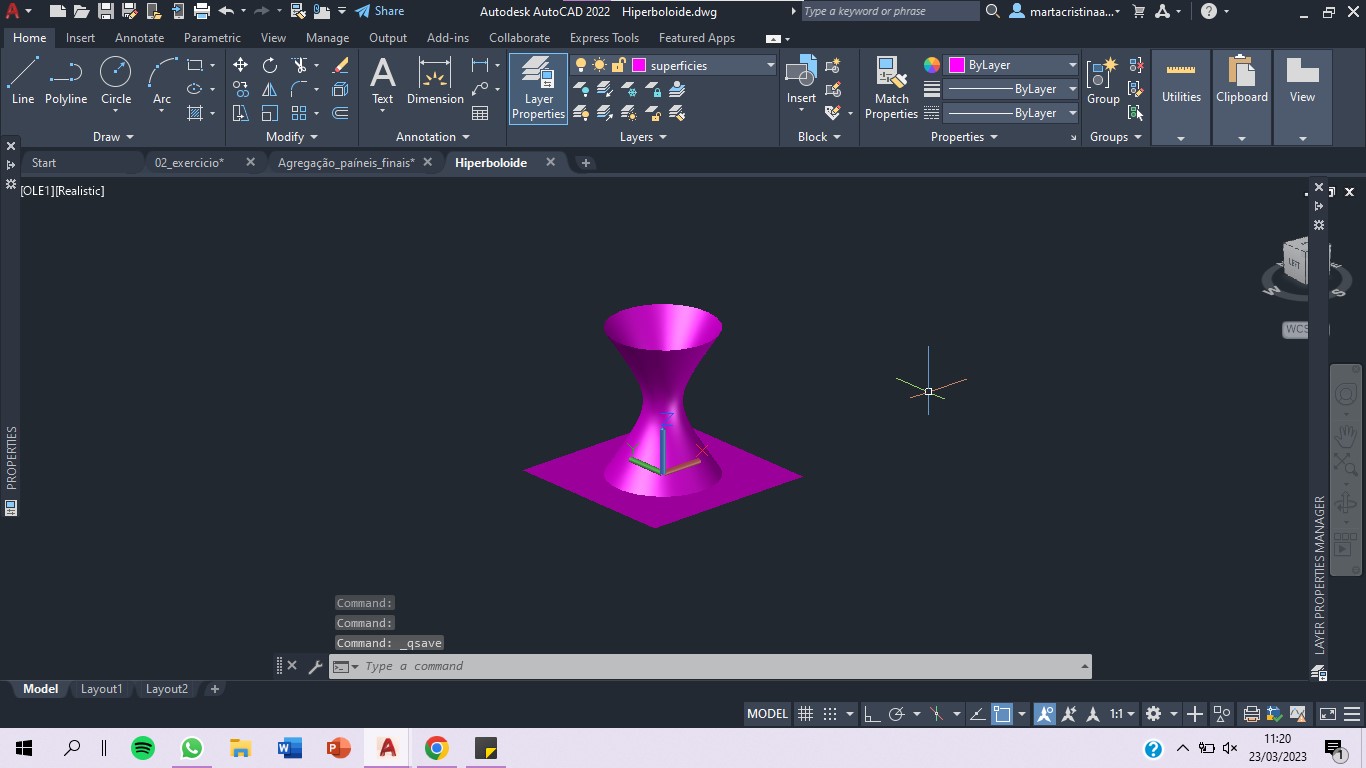Click the Text annotation tool
The width and height of the screenshot is (1366, 768).
(382, 82)
